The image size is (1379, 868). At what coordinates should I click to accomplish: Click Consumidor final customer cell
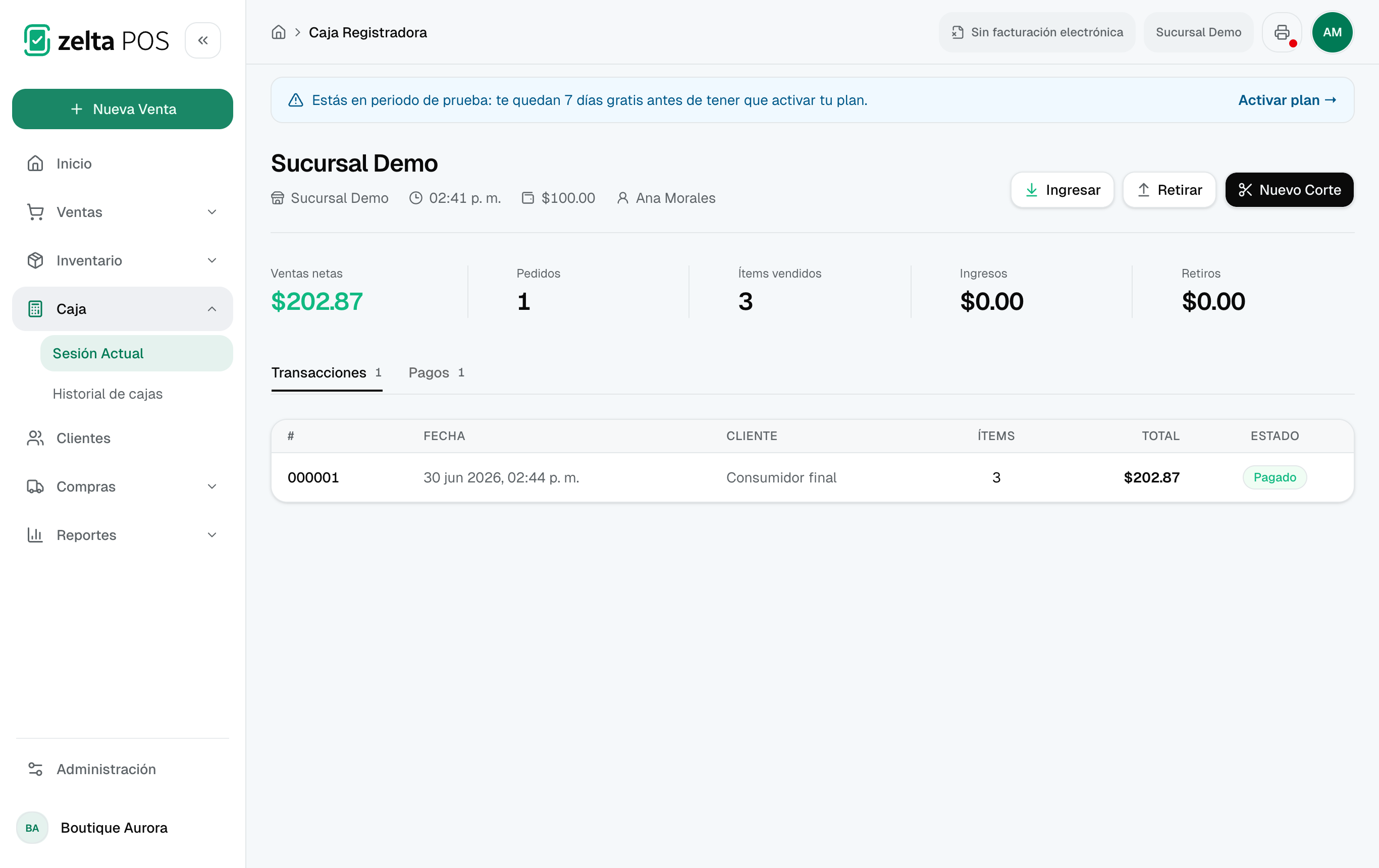coord(781,477)
